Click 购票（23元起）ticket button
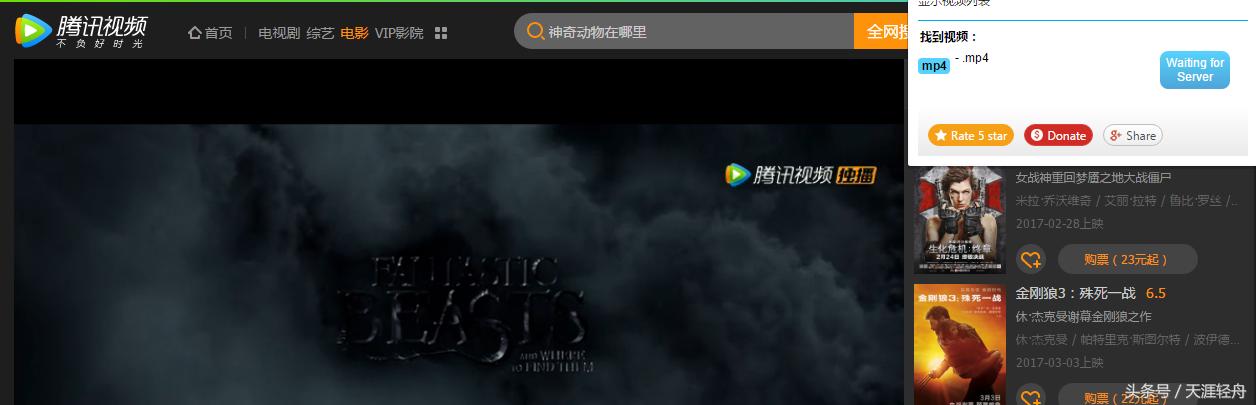Viewport: 1256px width, 405px height. 1127,260
